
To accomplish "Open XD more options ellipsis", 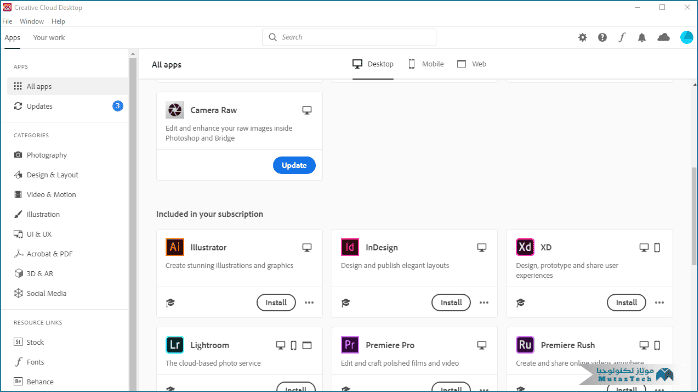I will point(659,303).
